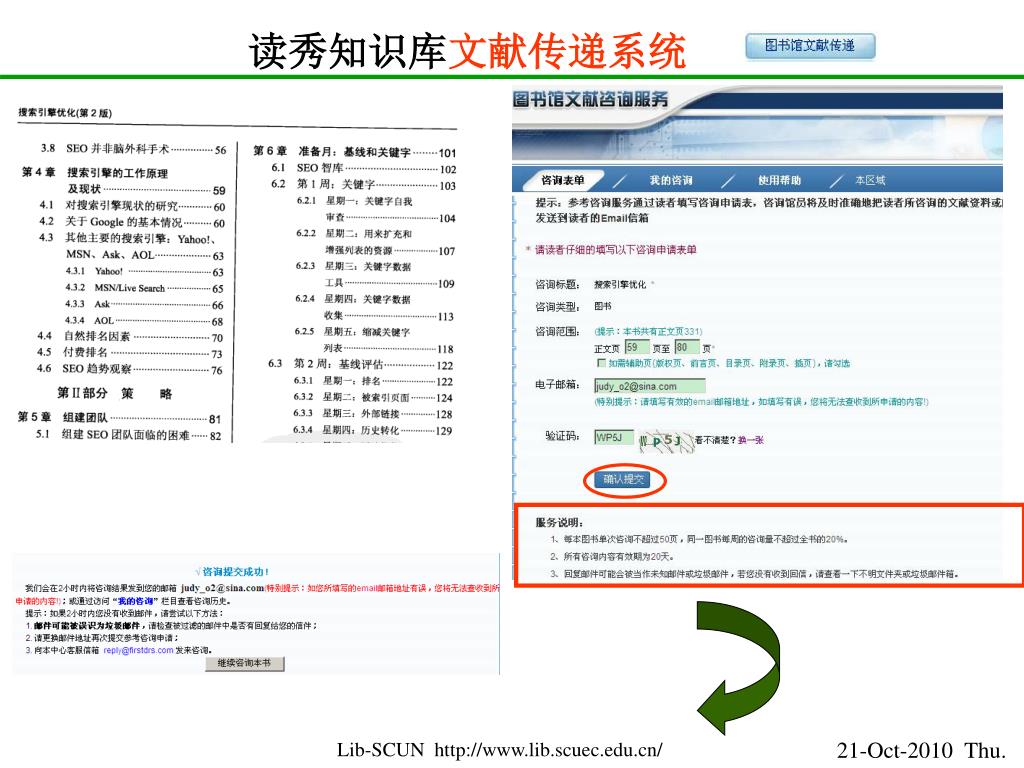Click the contents entry 4.3.4 AOL
This screenshot has width=1024, height=768.
(x=144, y=321)
